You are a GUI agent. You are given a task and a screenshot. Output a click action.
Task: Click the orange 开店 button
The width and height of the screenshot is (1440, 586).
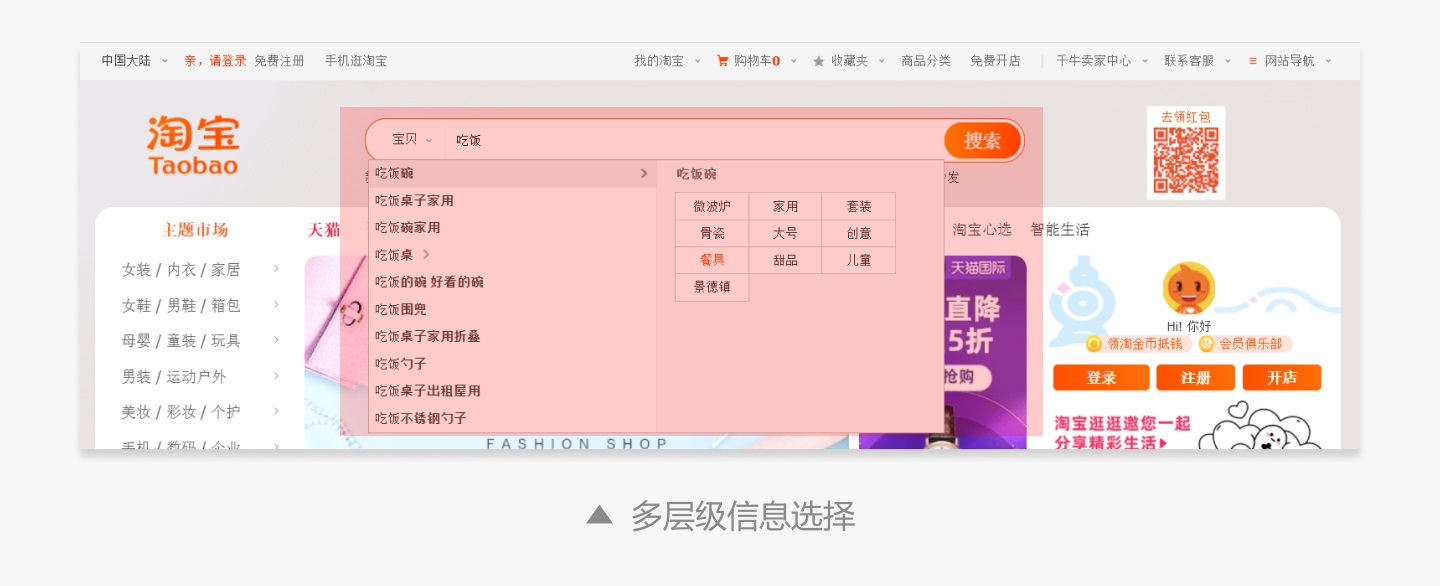(1282, 378)
